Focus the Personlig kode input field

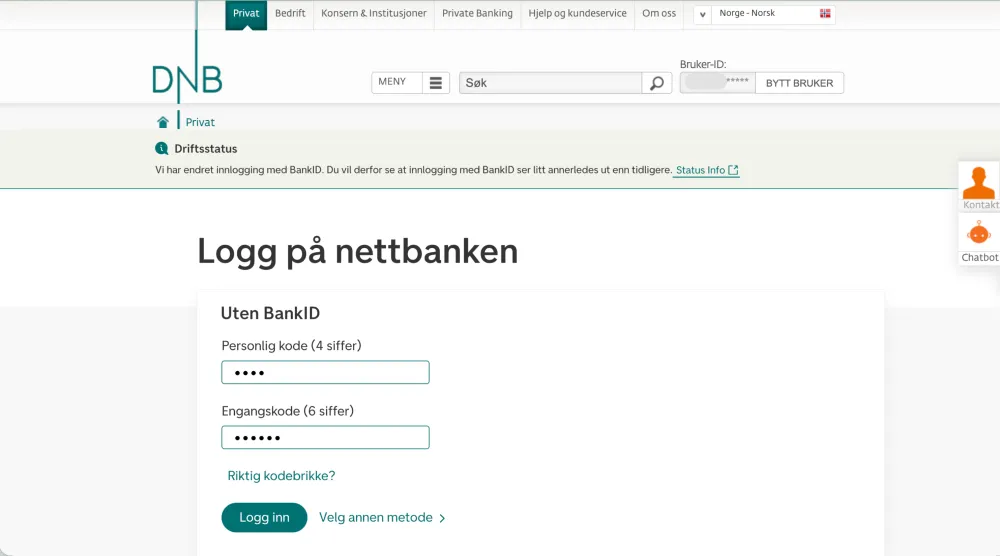click(325, 373)
